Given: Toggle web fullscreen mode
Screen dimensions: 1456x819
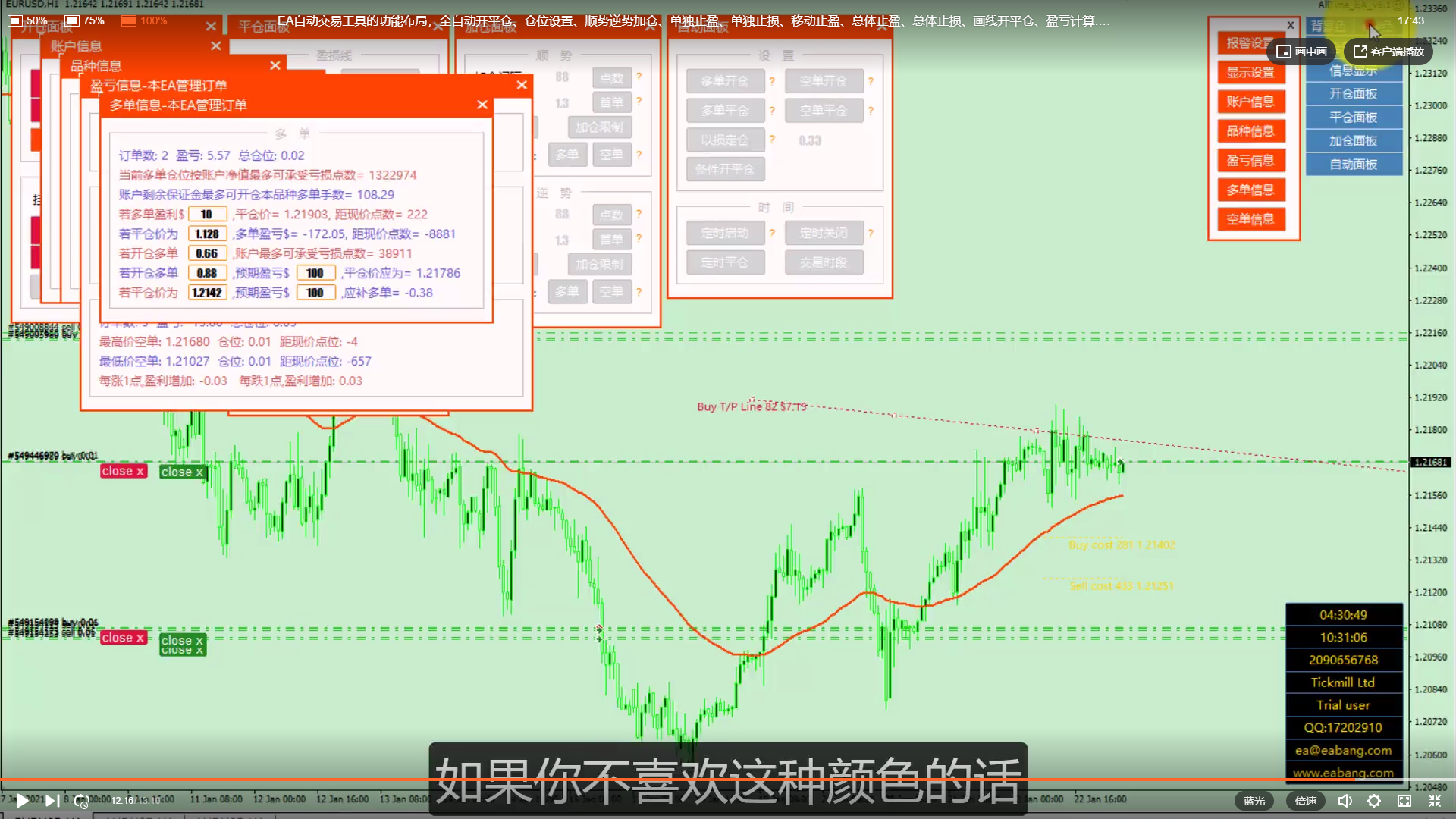Looking at the screenshot, I should pos(1404,801).
